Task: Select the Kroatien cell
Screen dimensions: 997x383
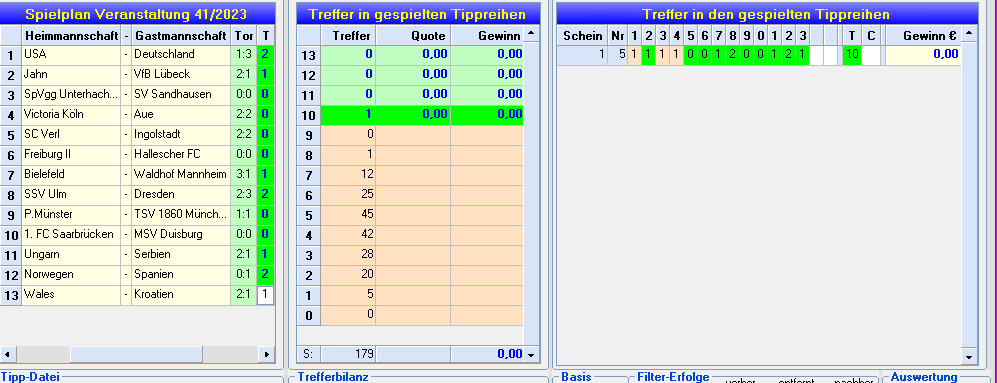Action: tap(181, 295)
